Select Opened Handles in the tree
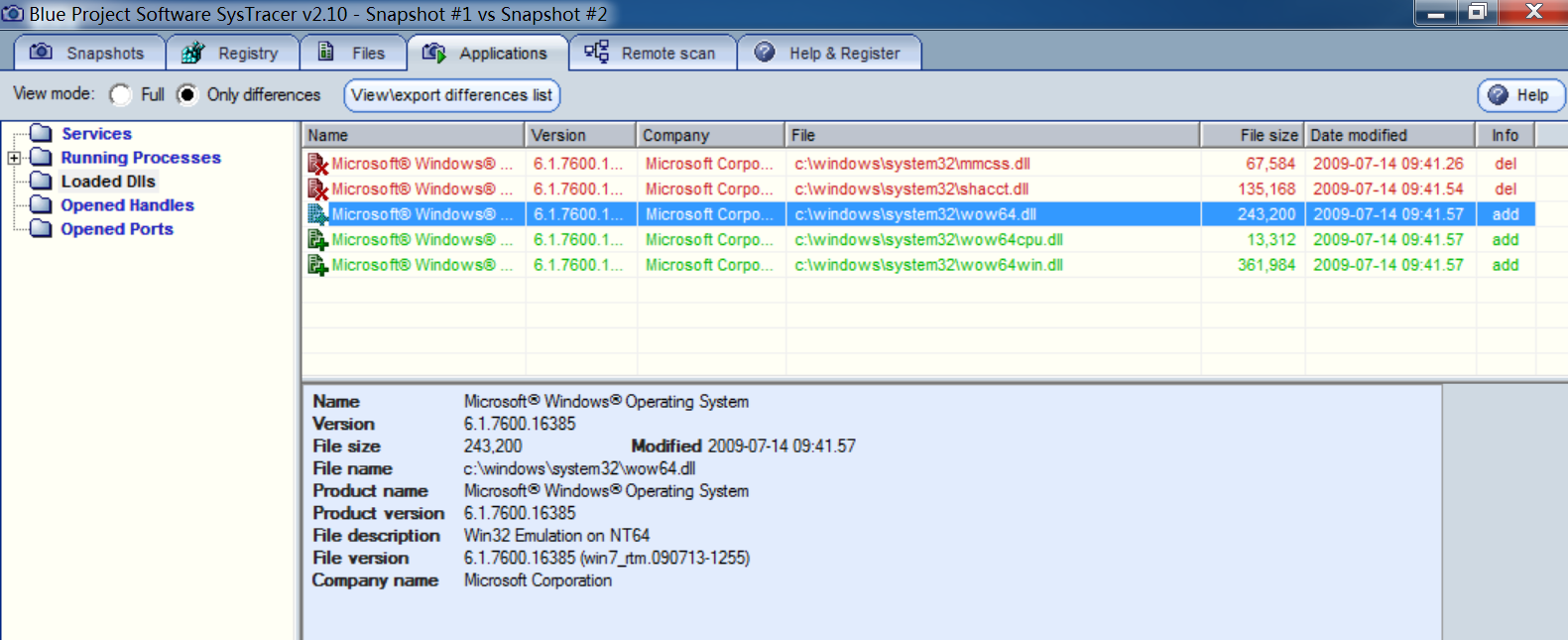The image size is (1568, 640). point(127,204)
